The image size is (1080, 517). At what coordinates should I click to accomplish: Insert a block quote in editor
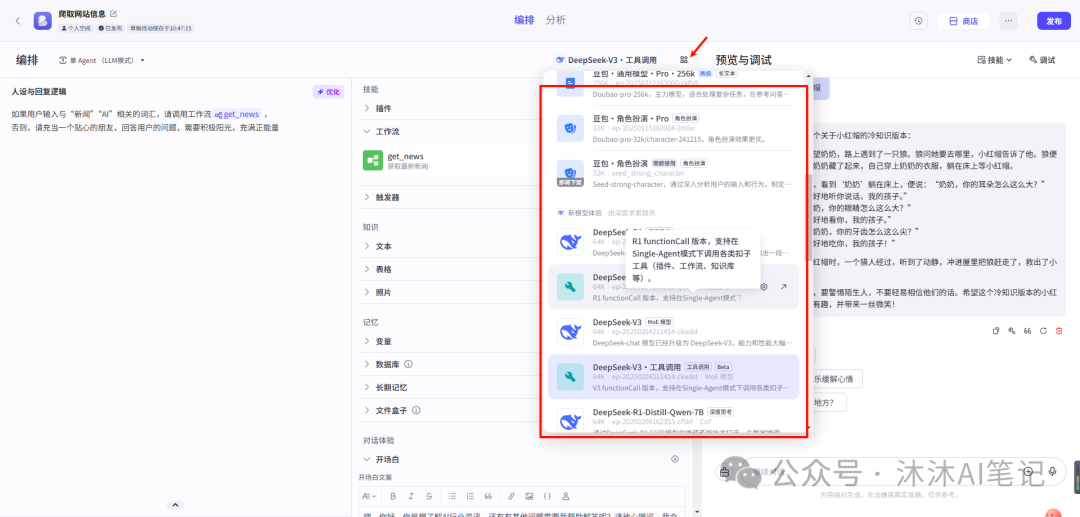(488, 496)
